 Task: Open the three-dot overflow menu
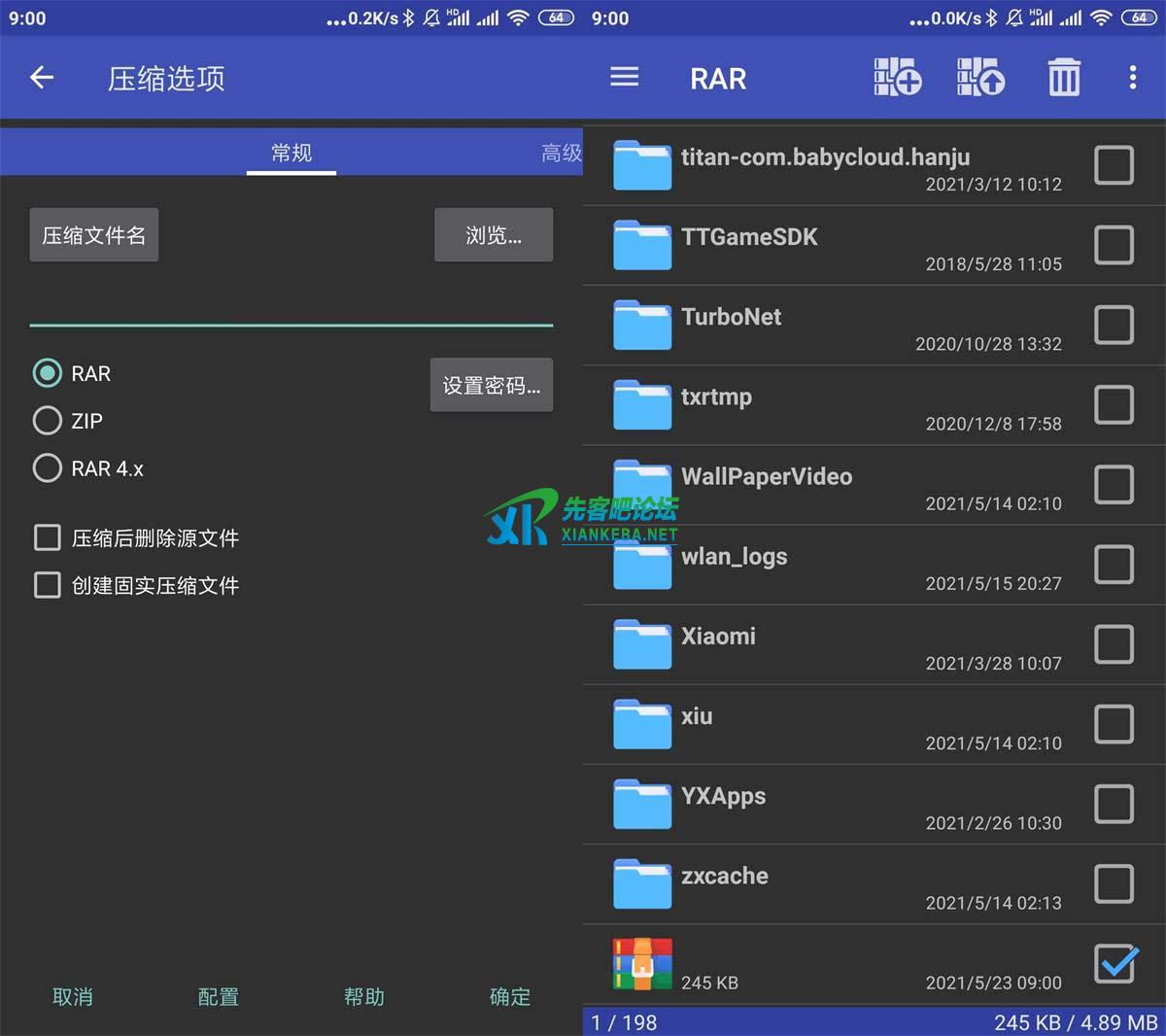click(x=1132, y=78)
